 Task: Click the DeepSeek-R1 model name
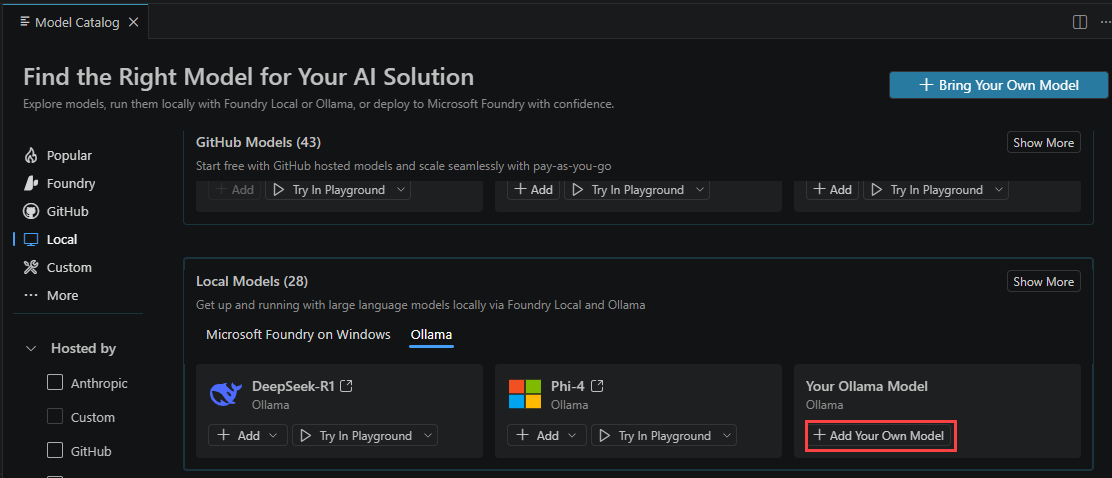(294, 387)
